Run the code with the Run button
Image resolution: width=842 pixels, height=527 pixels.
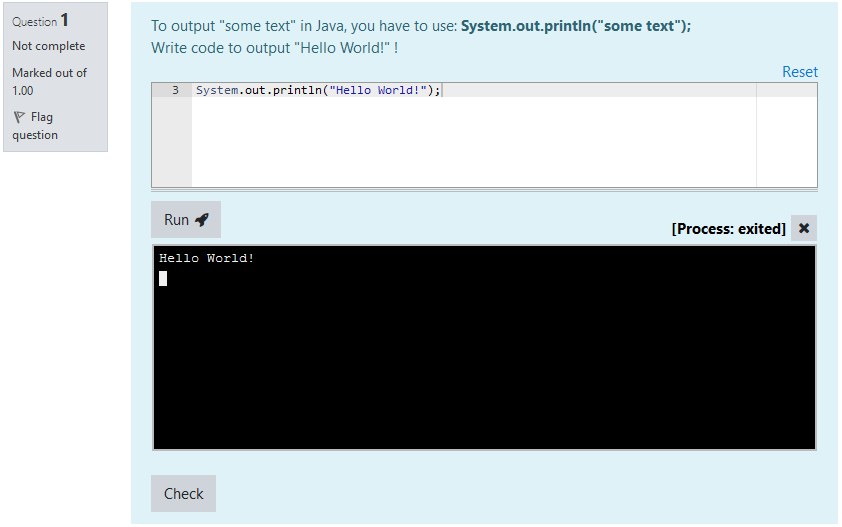point(185,219)
